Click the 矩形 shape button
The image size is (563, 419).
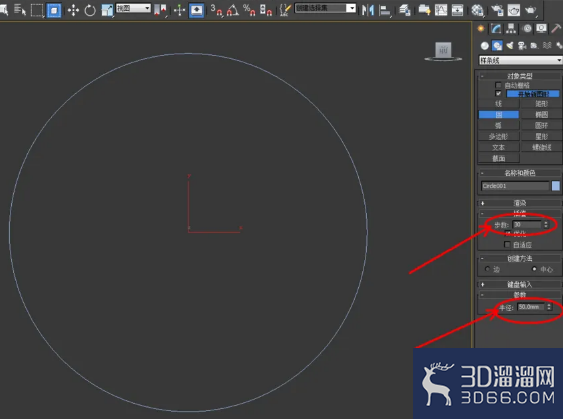541,104
